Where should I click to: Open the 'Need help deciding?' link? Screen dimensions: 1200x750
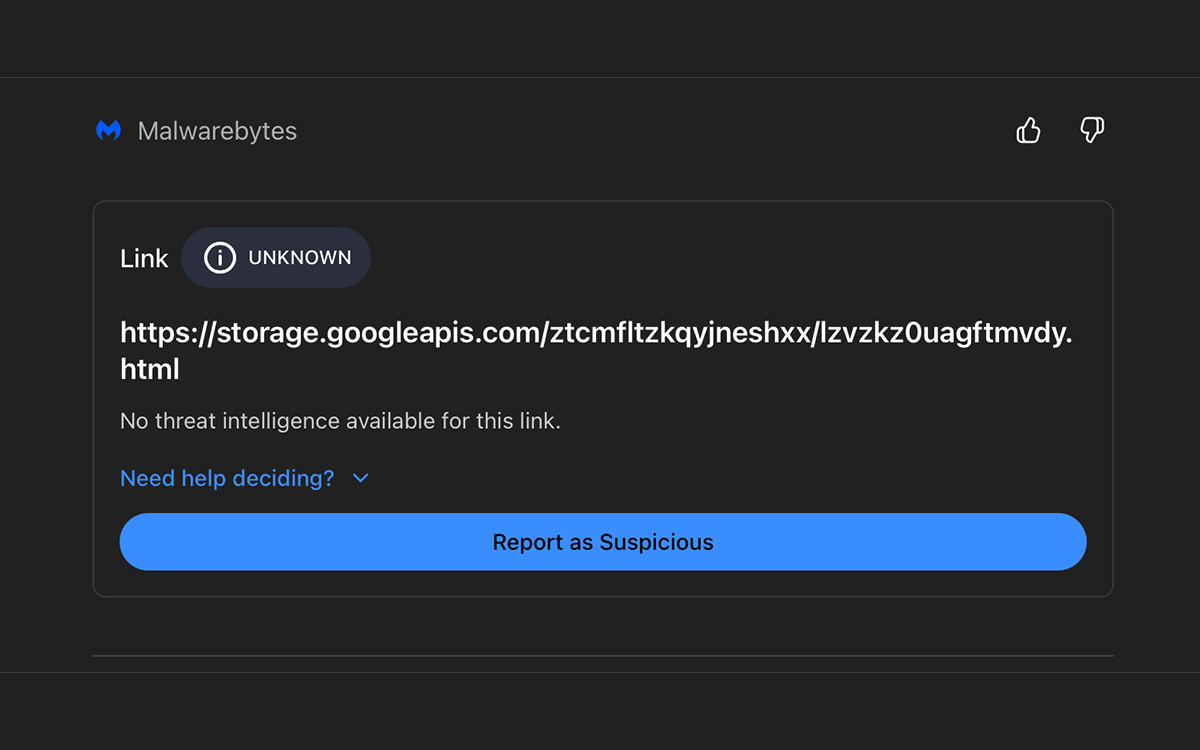click(x=227, y=479)
